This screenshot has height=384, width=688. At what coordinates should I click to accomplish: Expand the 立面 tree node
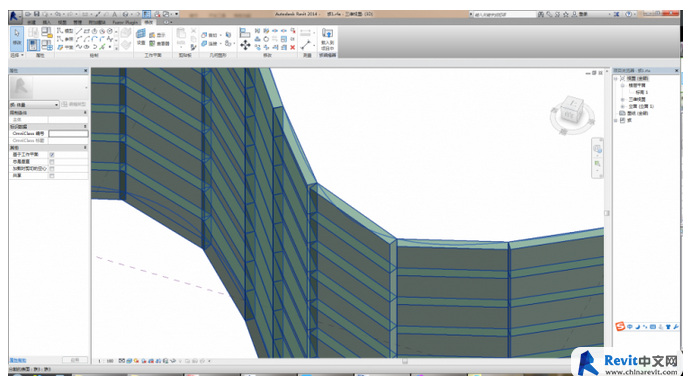(x=623, y=106)
